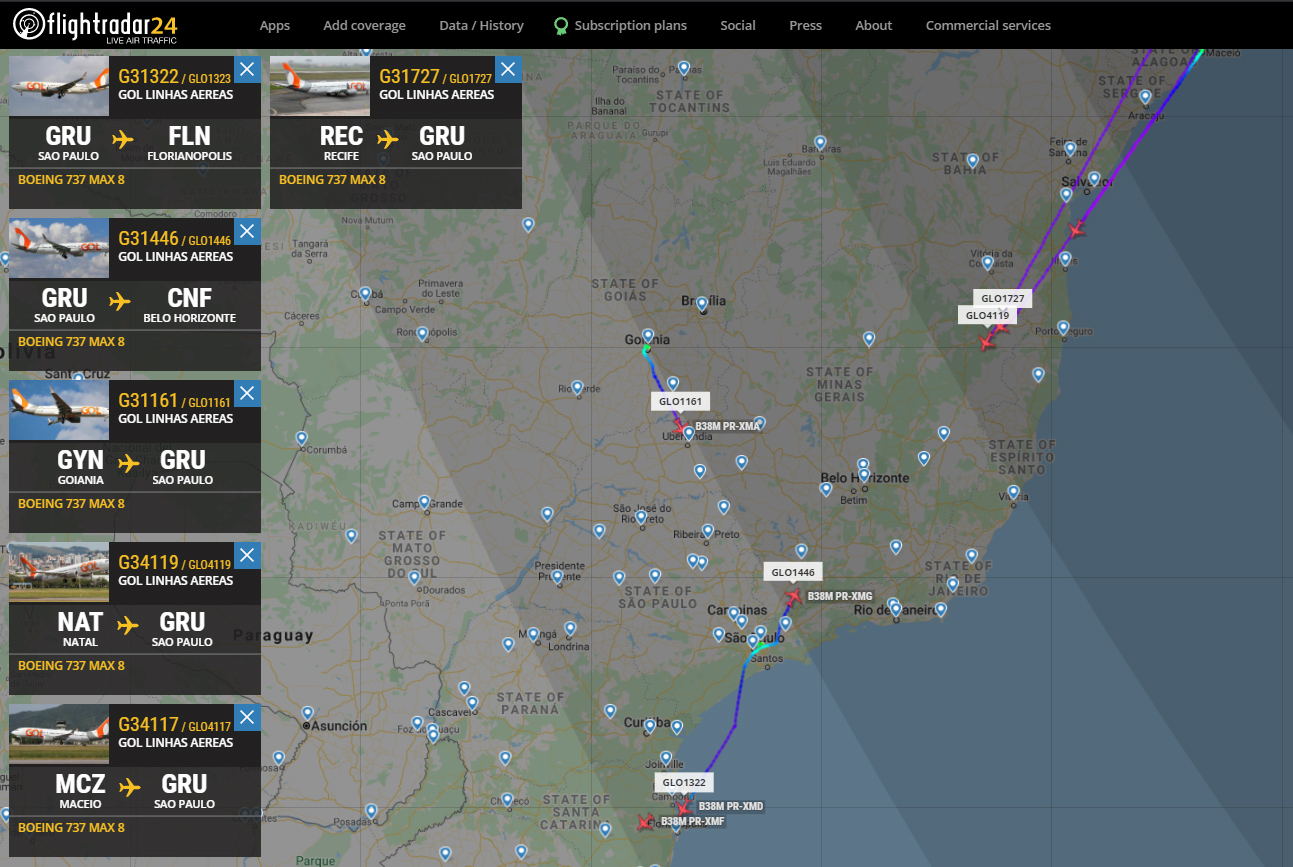
Task: Select flight number G31727 heading
Action: [x=409, y=76]
